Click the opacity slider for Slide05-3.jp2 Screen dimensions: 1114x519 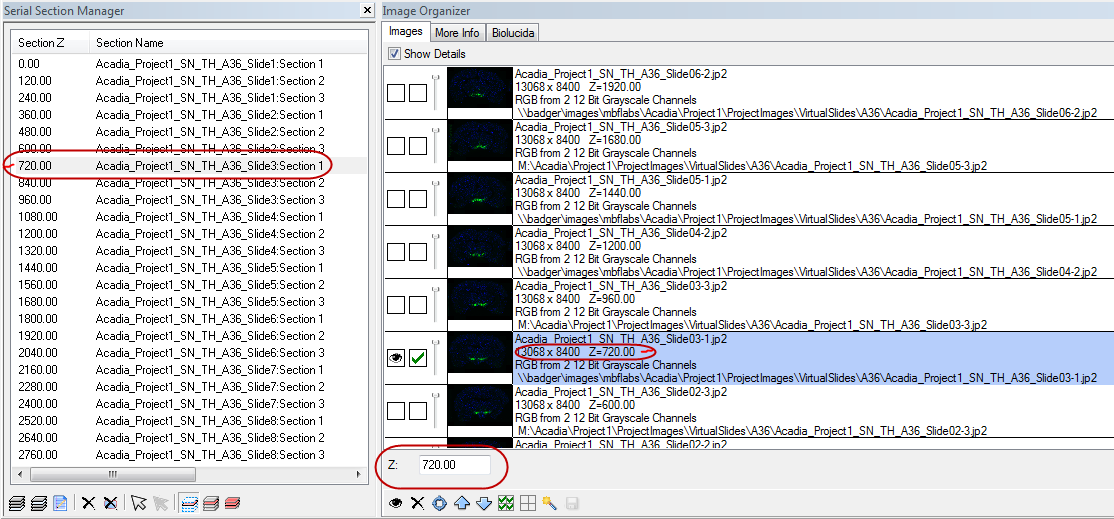point(436,145)
